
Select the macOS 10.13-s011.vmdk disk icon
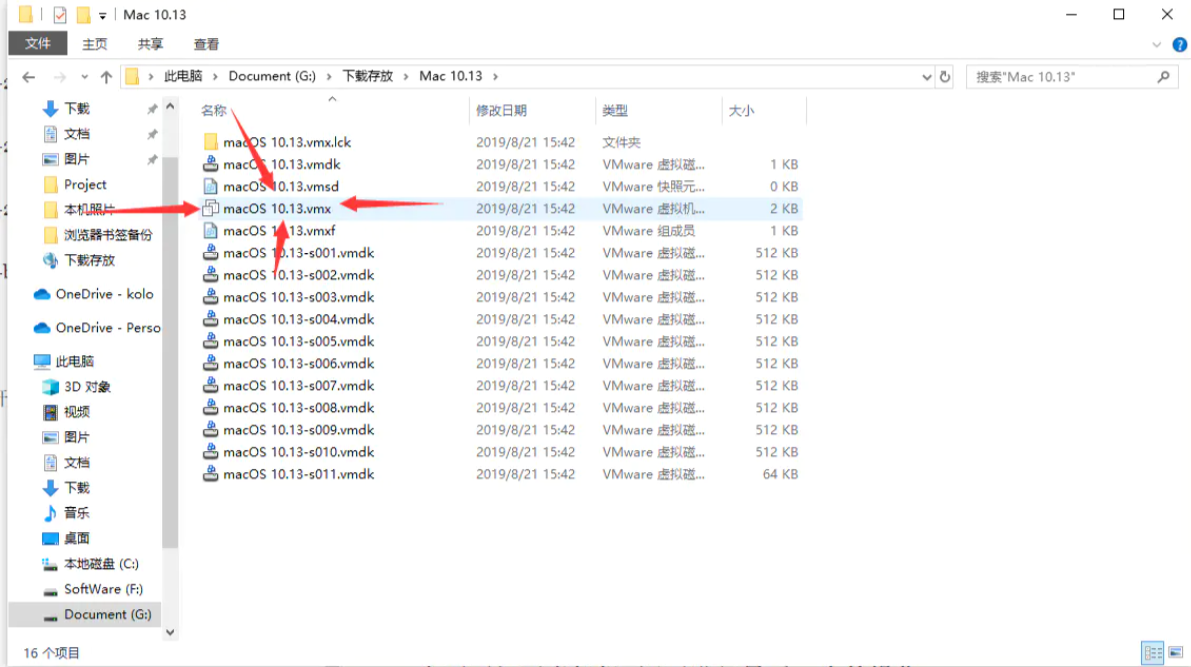coord(210,474)
